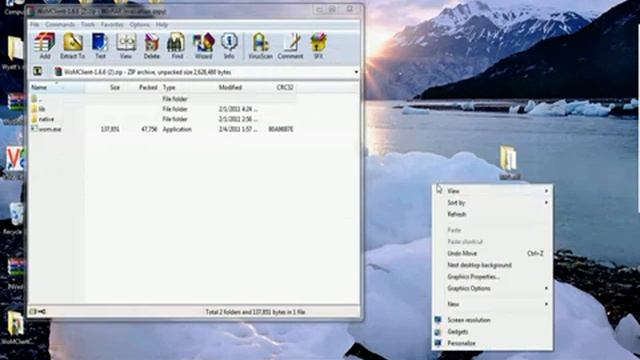Click the WoMClient desktop archive icon

tap(16, 328)
